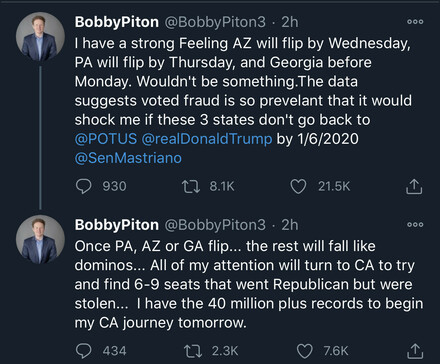The image size is (440, 364).
Task: Open BobbyPiton profile photo on second tweet
Action: tap(40, 239)
